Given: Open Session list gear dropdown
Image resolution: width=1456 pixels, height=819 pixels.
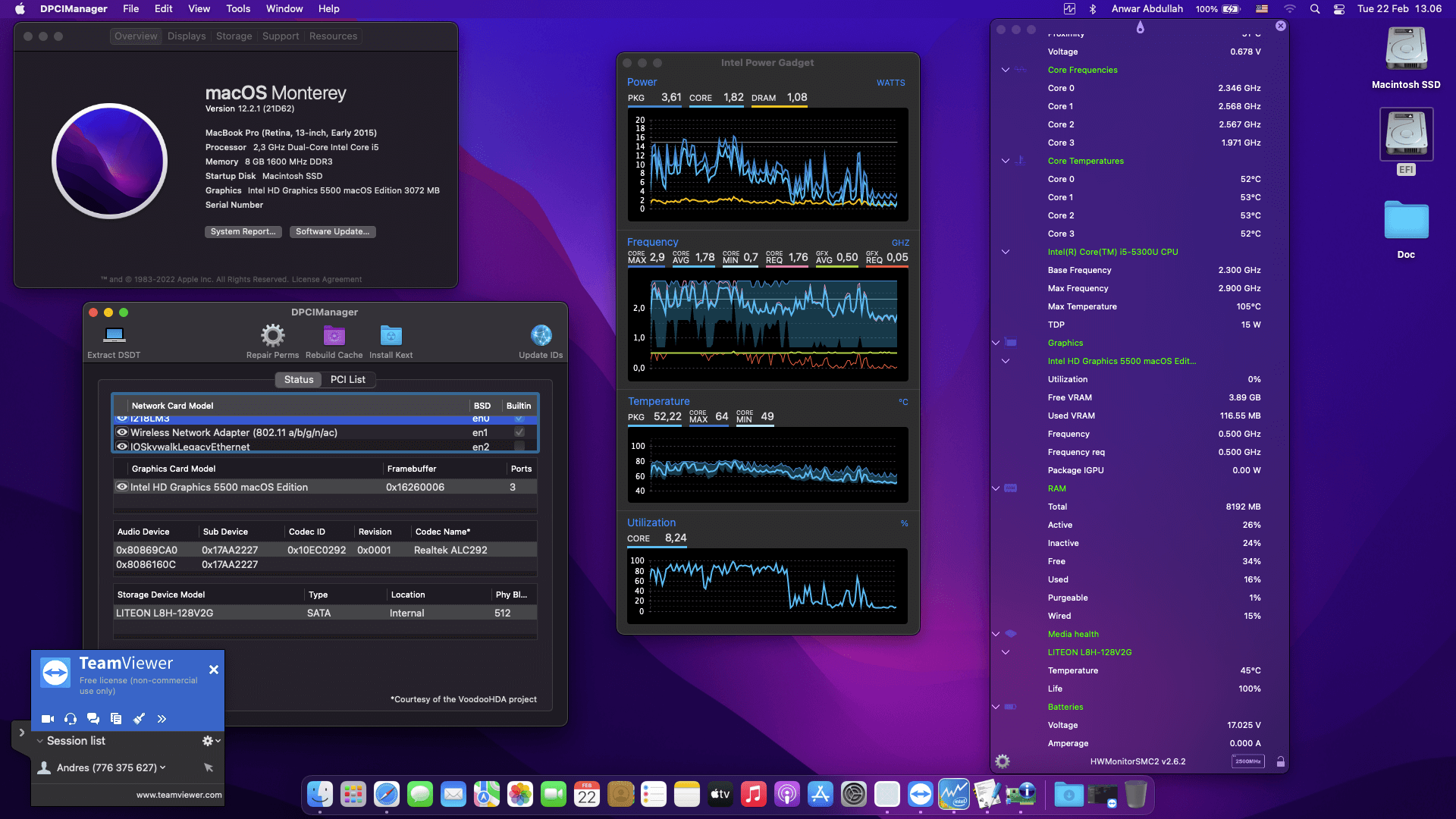Looking at the screenshot, I should click(x=211, y=741).
